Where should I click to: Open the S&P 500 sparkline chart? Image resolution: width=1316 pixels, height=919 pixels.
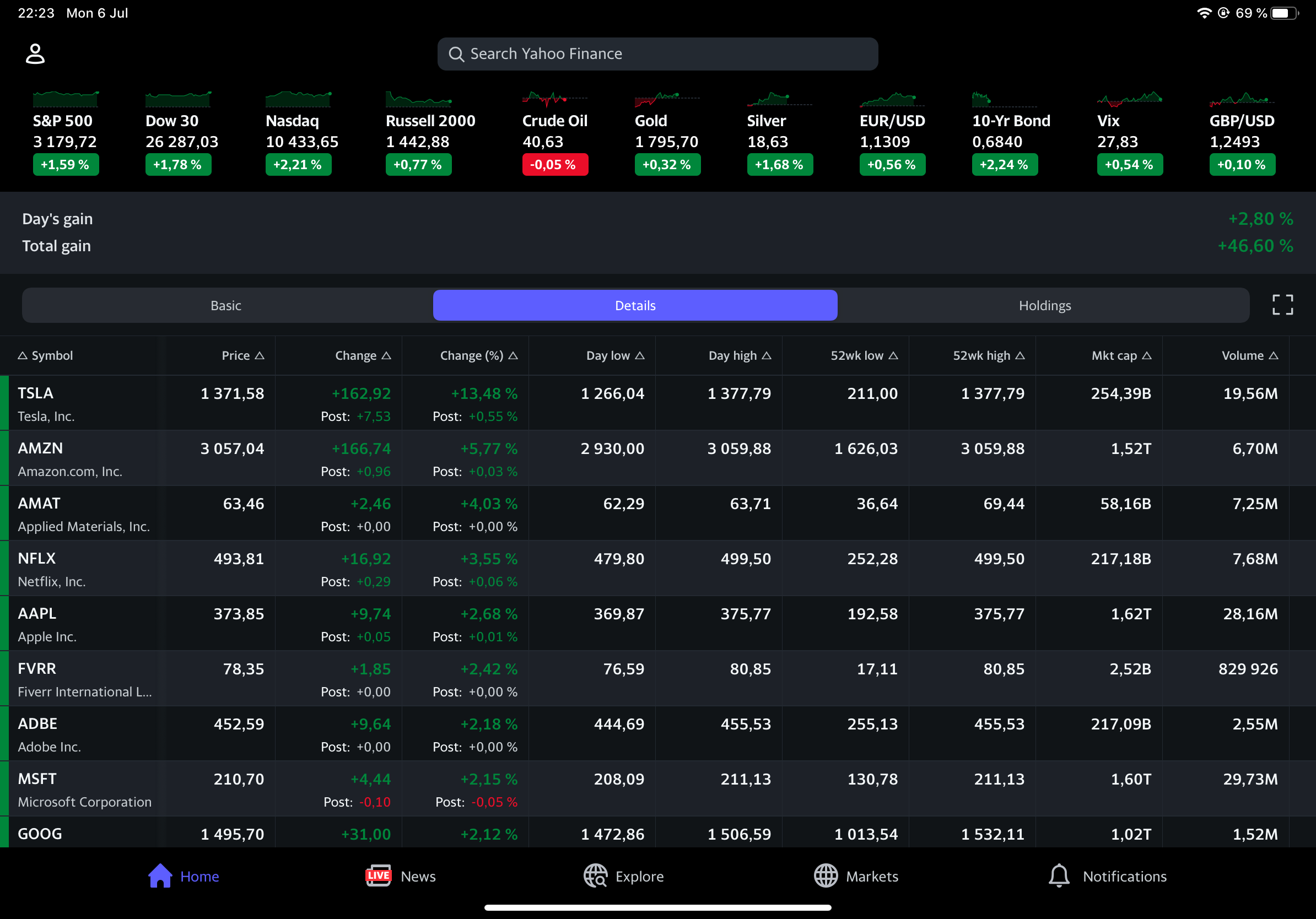66,99
